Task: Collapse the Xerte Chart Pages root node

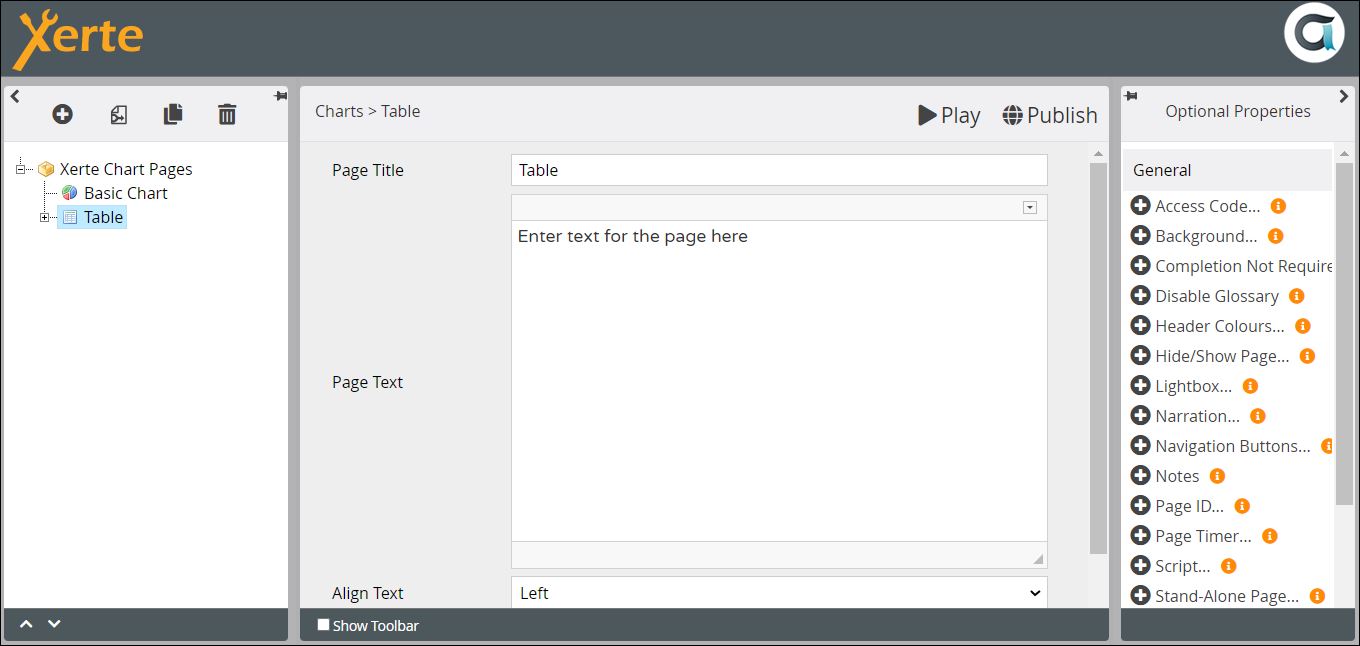Action: pyautogui.click(x=20, y=169)
